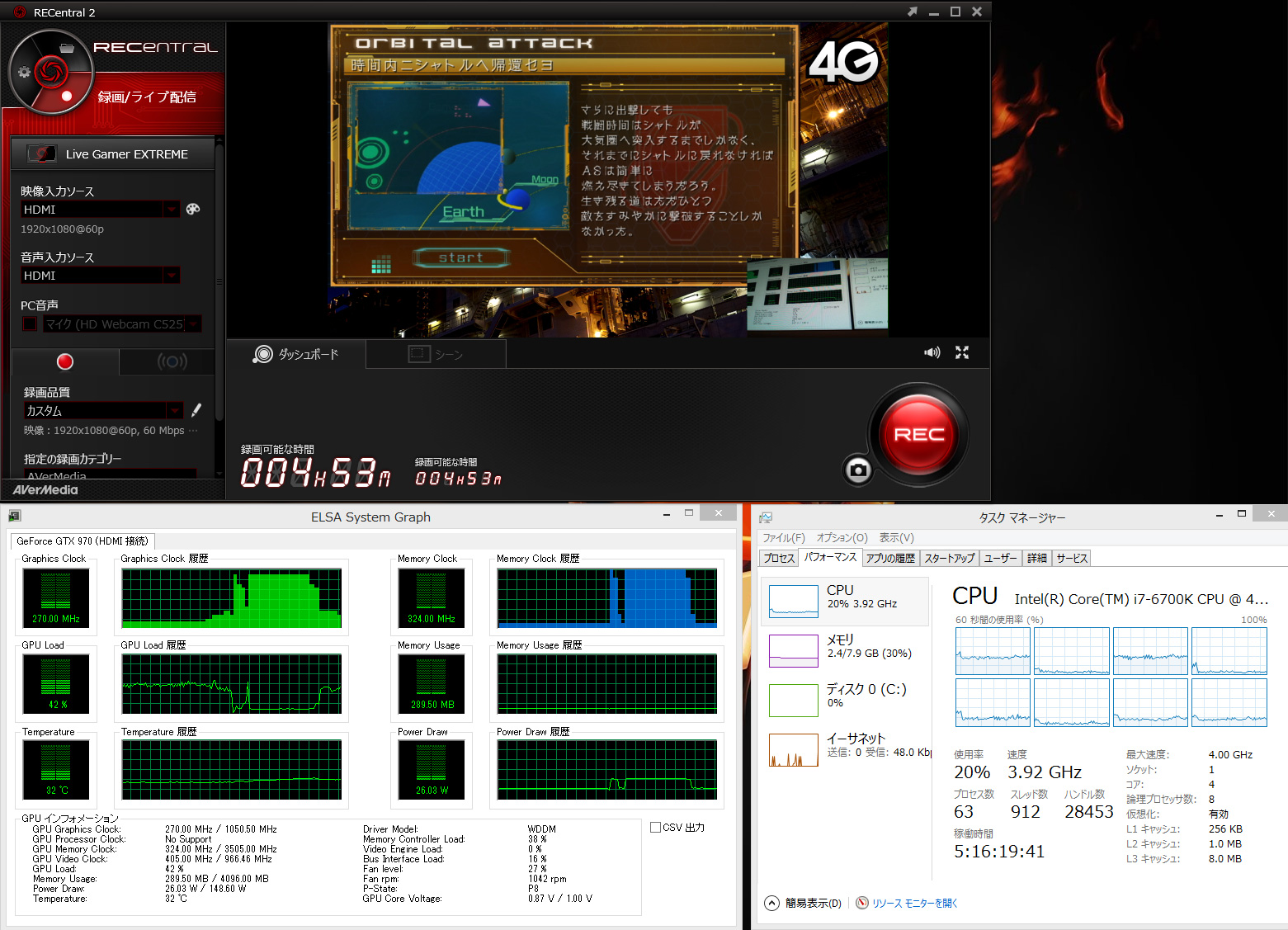Mute preview audio with speaker icon
Viewport: 1288px width, 930px height.
coord(932,352)
